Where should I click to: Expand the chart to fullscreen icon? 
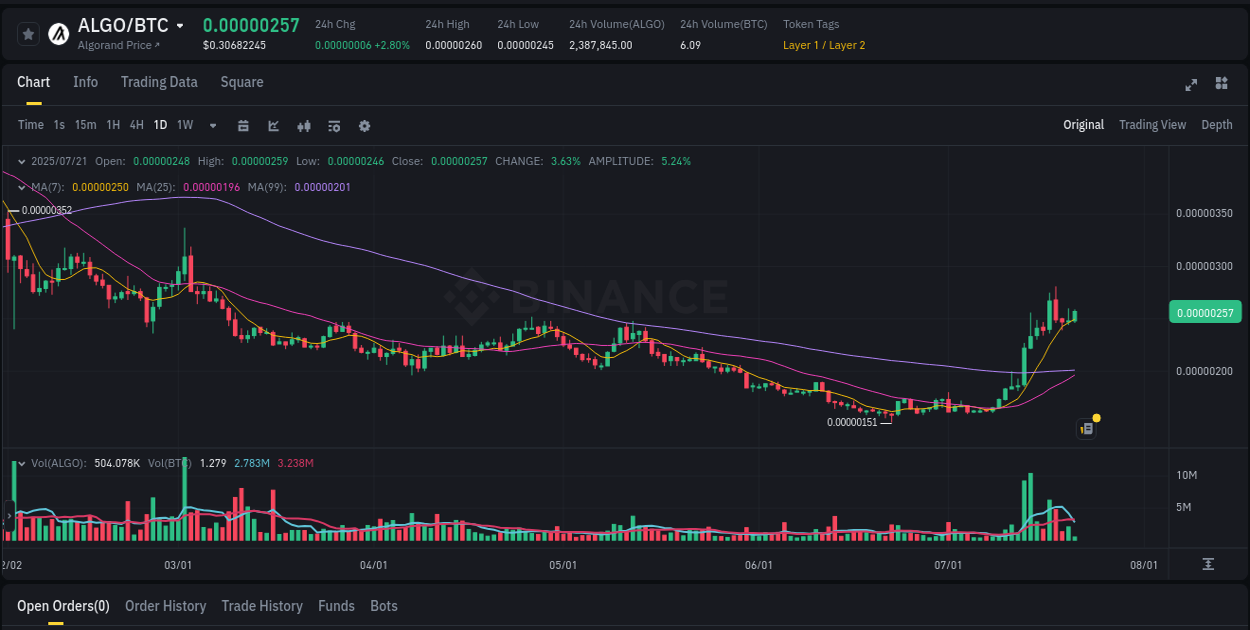[1190, 85]
